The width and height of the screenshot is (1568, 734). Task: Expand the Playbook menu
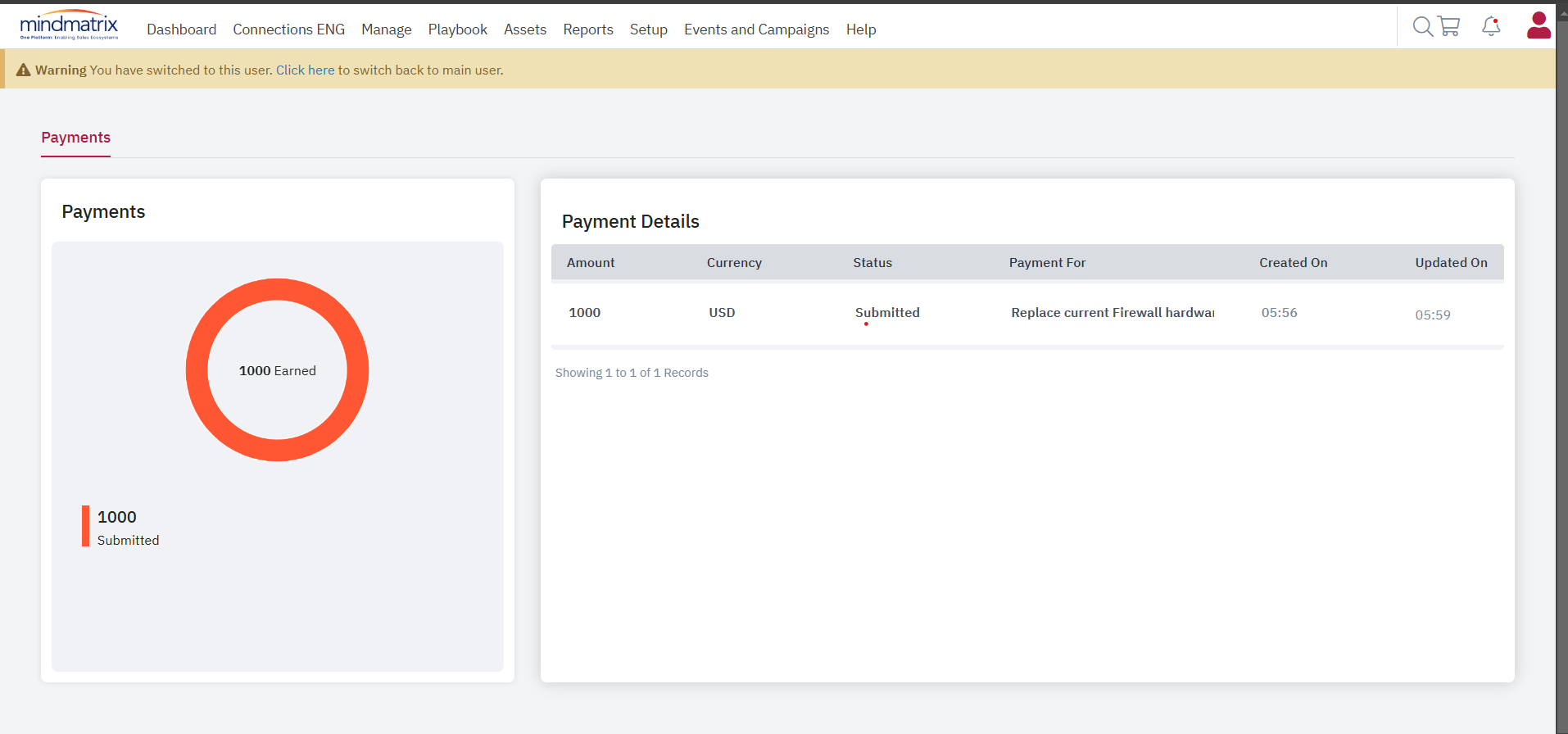point(457,29)
